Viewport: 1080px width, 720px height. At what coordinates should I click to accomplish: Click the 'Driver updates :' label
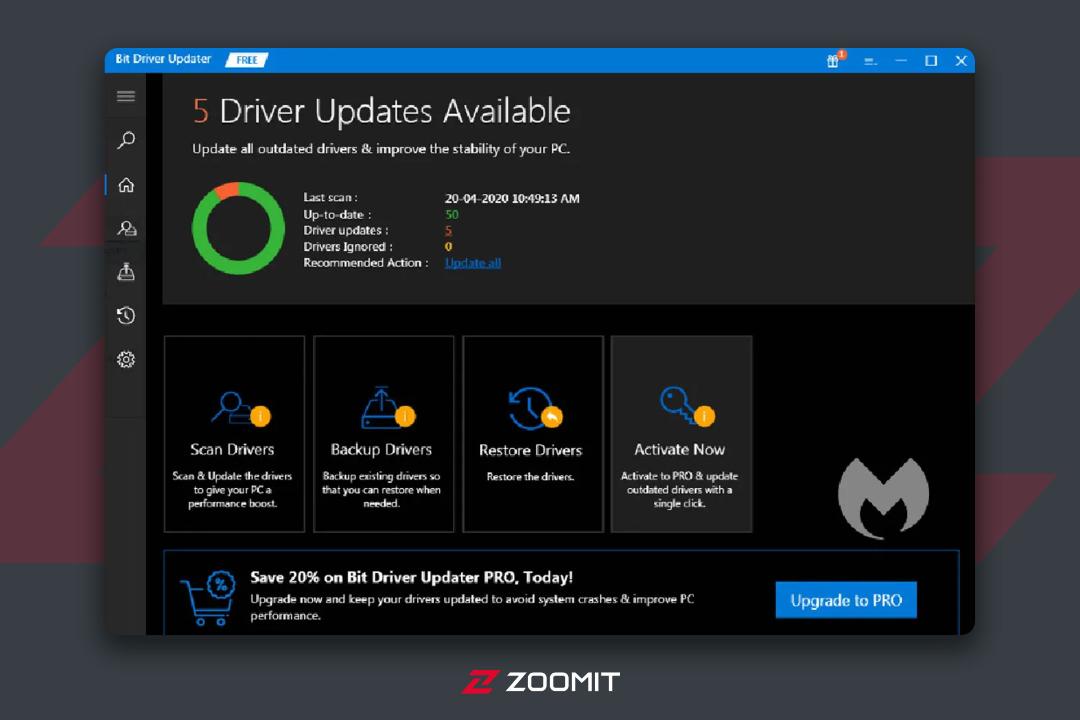tap(346, 230)
